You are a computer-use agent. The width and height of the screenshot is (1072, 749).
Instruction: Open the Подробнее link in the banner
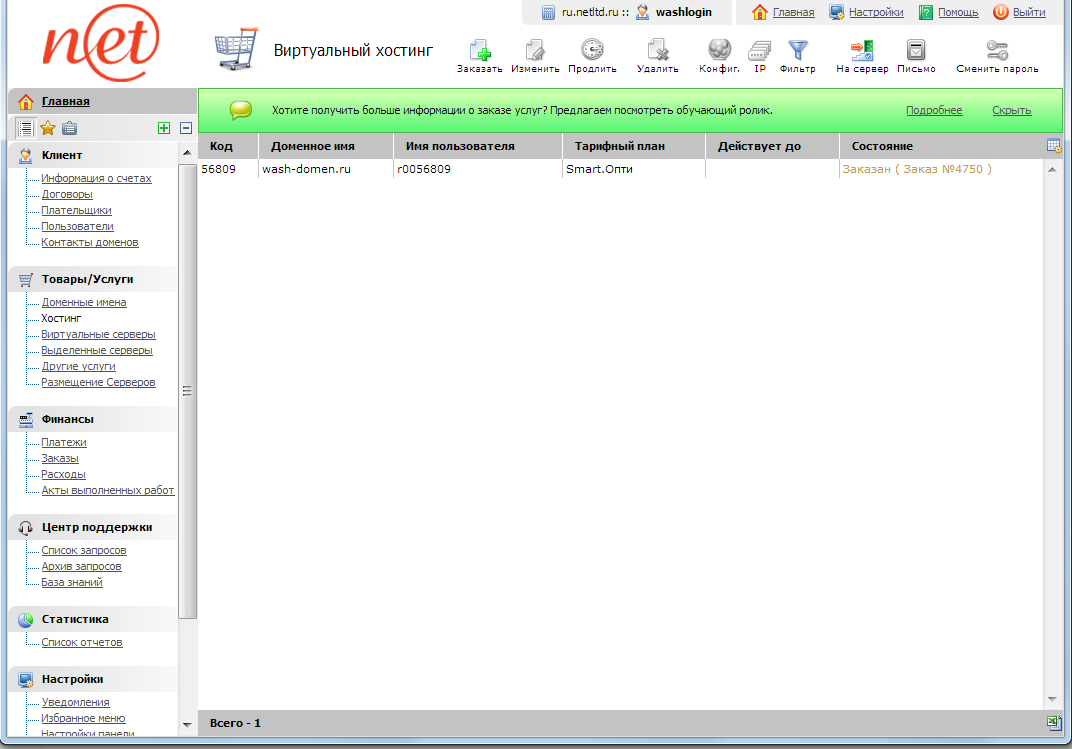[x=934, y=110]
